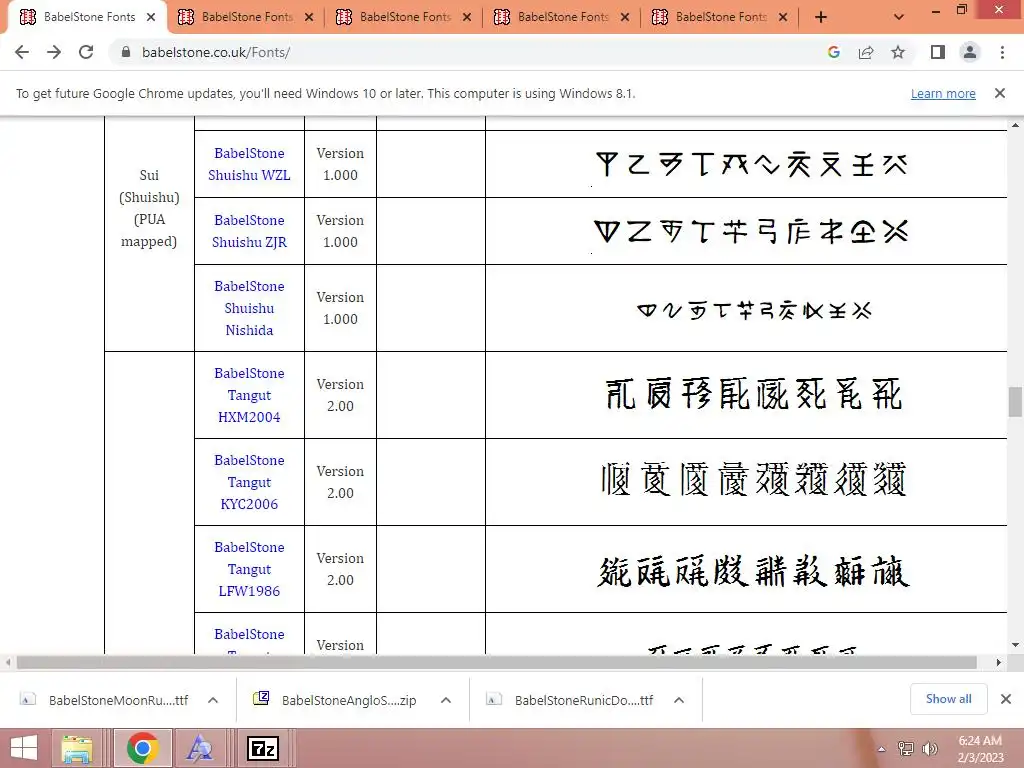Close the fifth BabelStone Fonts tab
1024x768 pixels.
[x=783, y=17]
